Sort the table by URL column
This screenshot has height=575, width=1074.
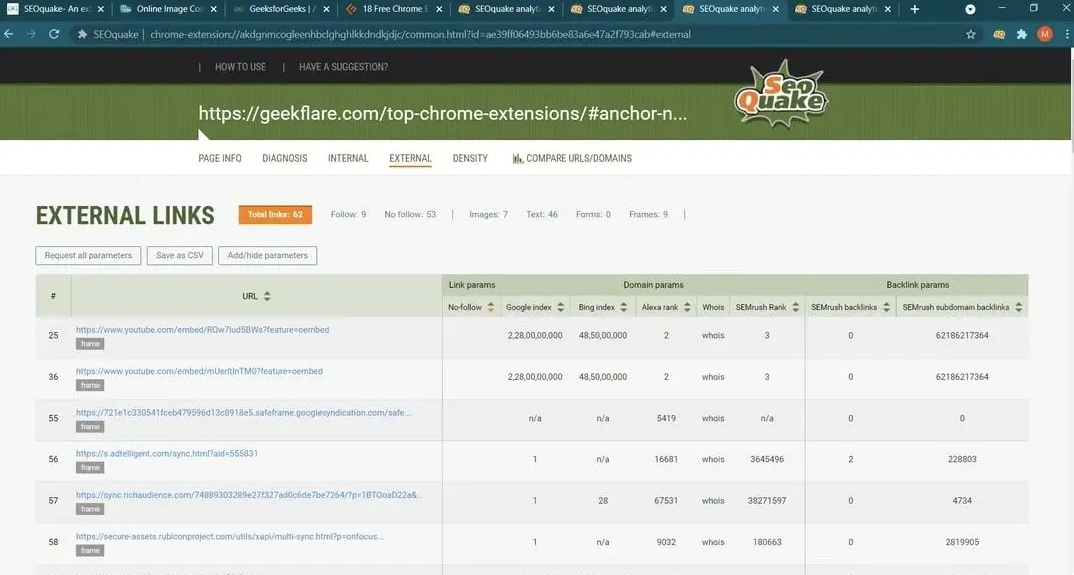267,296
